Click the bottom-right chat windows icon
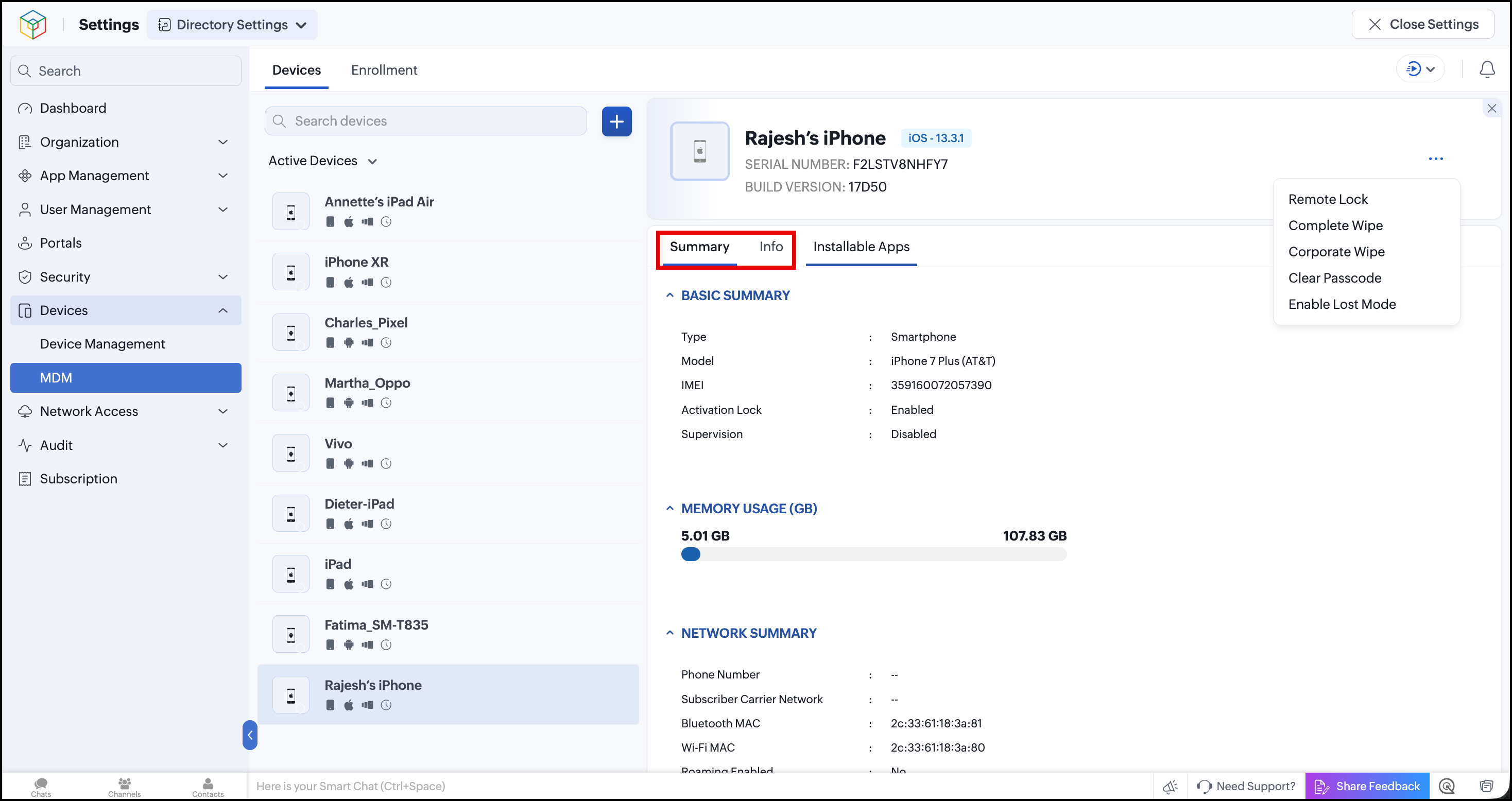 [1486, 787]
